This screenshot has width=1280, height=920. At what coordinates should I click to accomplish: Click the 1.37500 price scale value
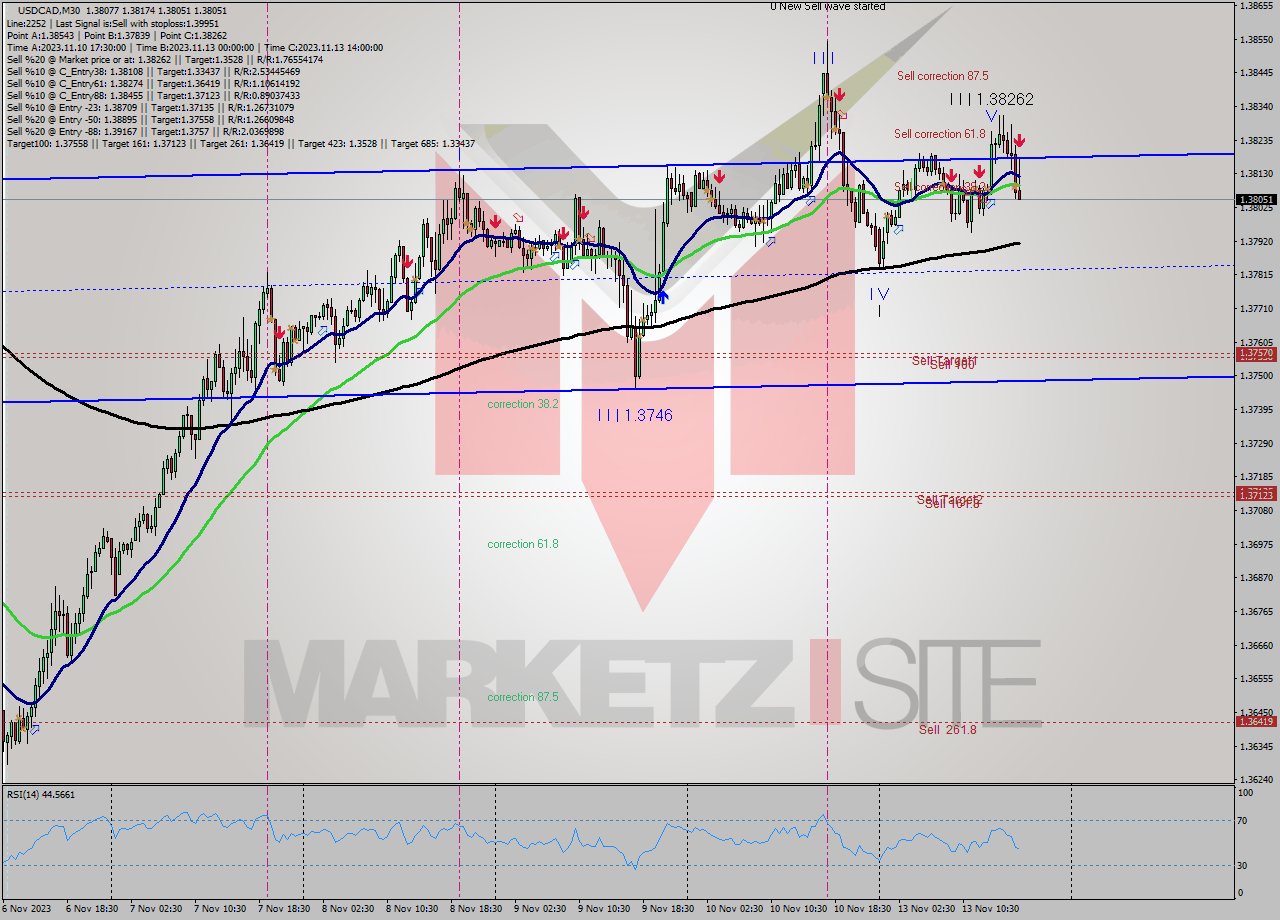(1256, 376)
